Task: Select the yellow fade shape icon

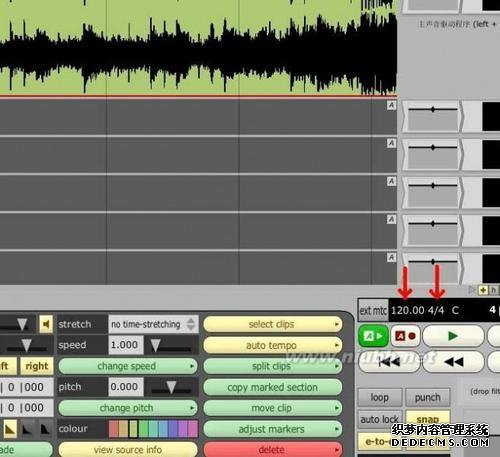Action: [10, 429]
